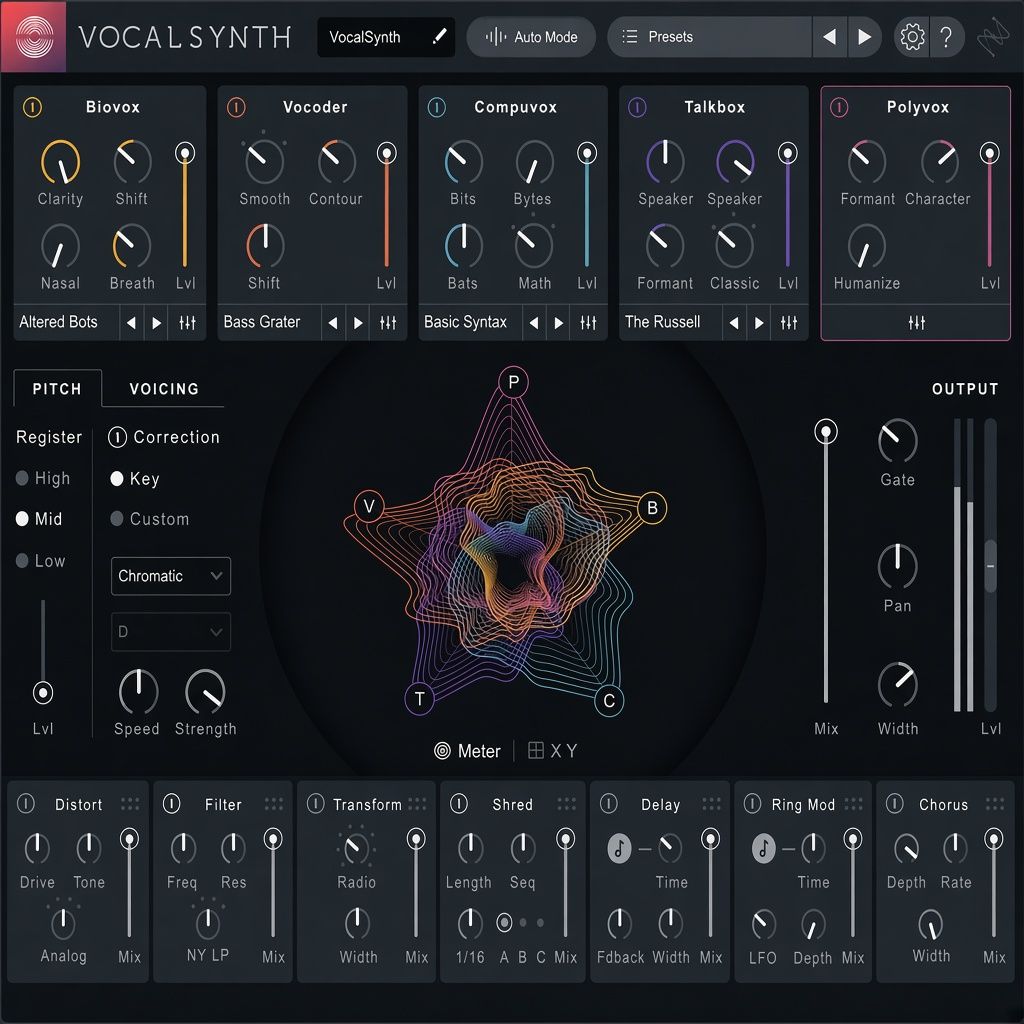The height and width of the screenshot is (1024, 1024).
Task: Toggle Talkbox module power
Action: [637, 107]
